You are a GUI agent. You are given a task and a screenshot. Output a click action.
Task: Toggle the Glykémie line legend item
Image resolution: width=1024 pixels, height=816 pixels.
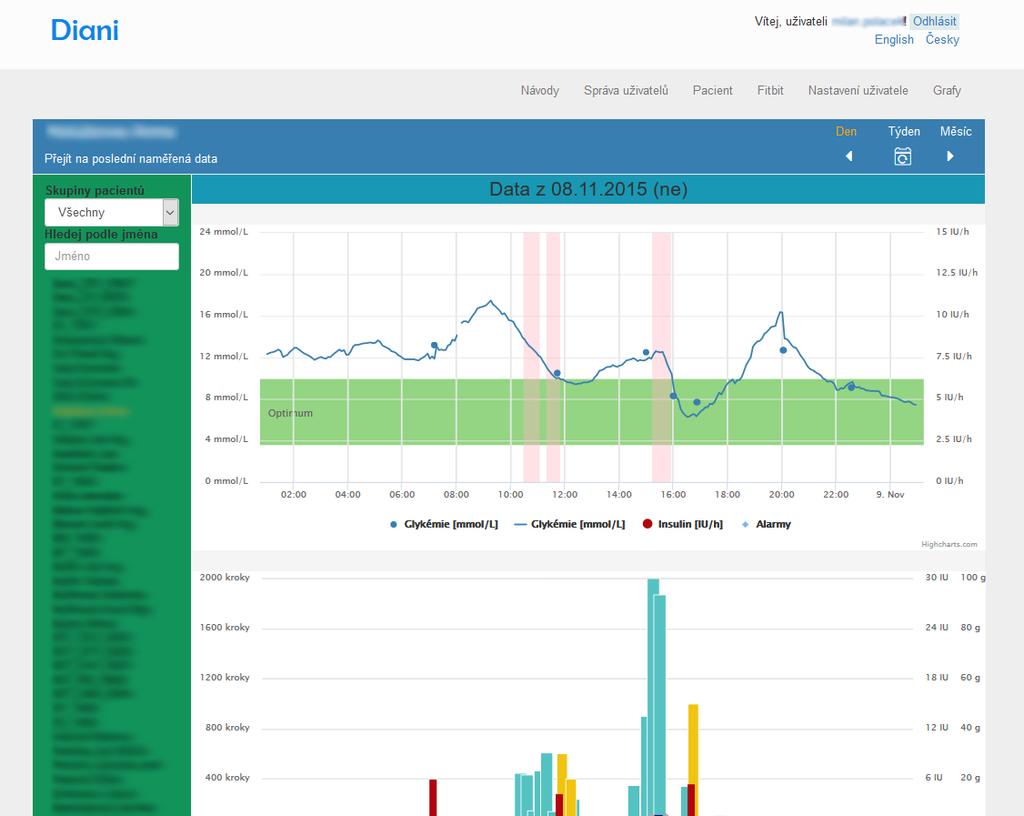point(569,524)
